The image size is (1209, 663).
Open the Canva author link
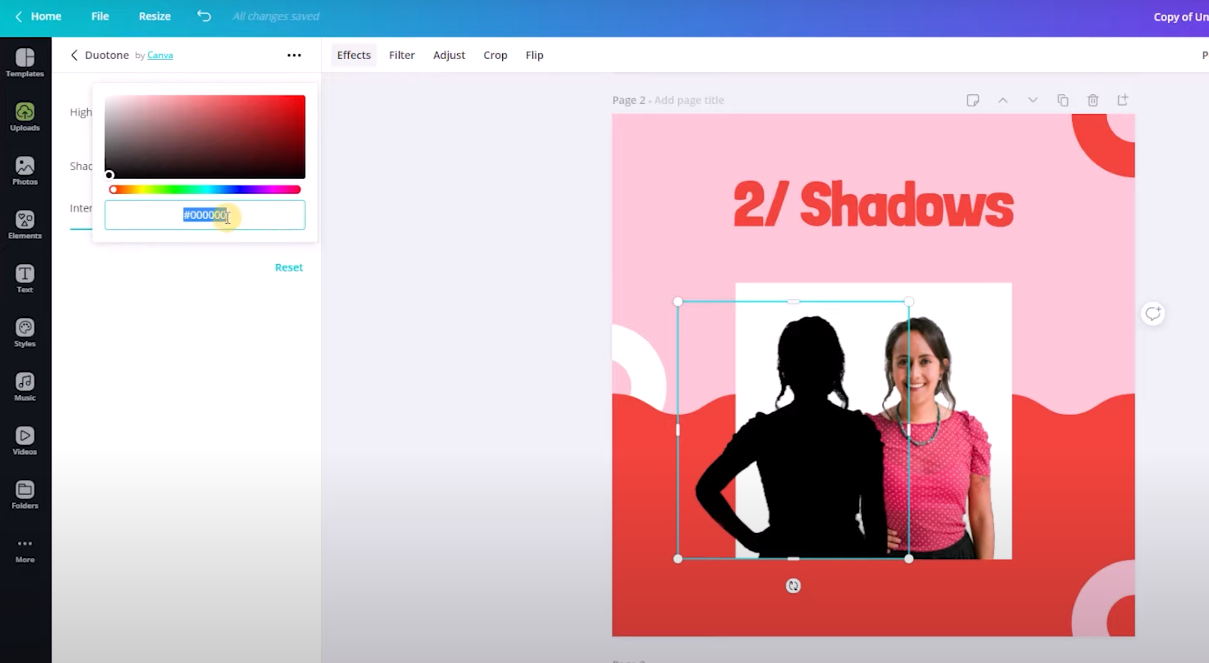160,55
